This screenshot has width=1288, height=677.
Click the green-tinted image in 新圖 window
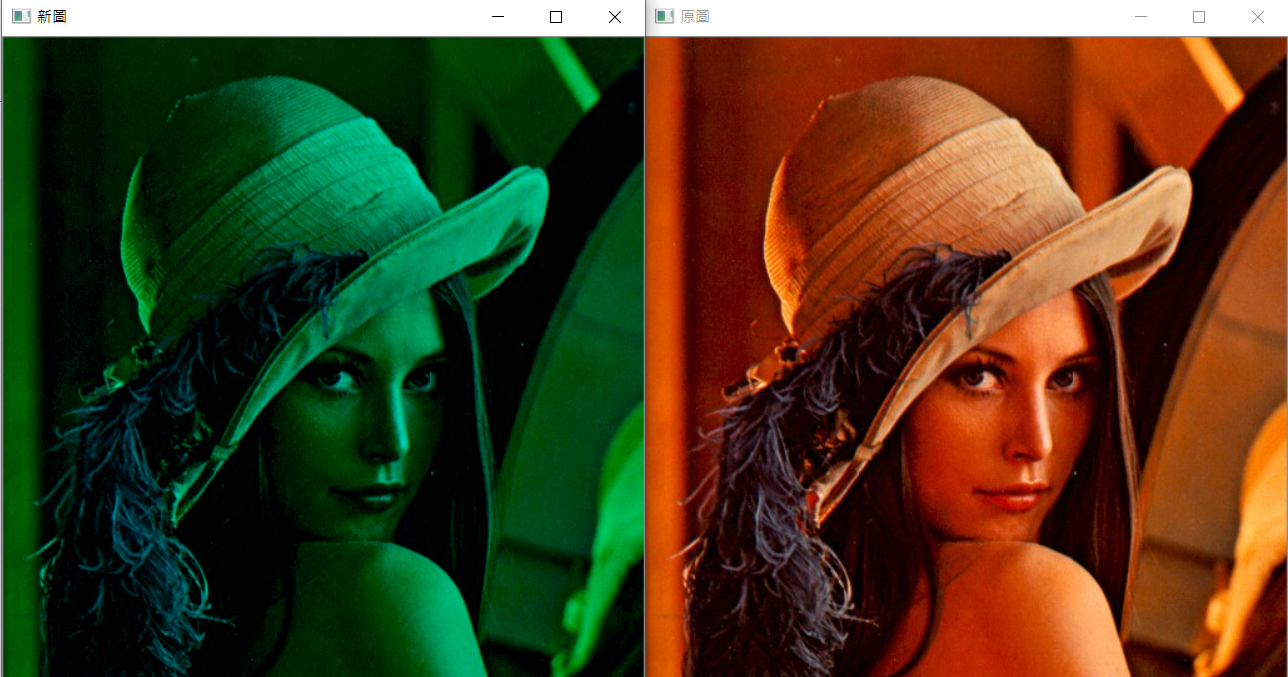[323, 357]
